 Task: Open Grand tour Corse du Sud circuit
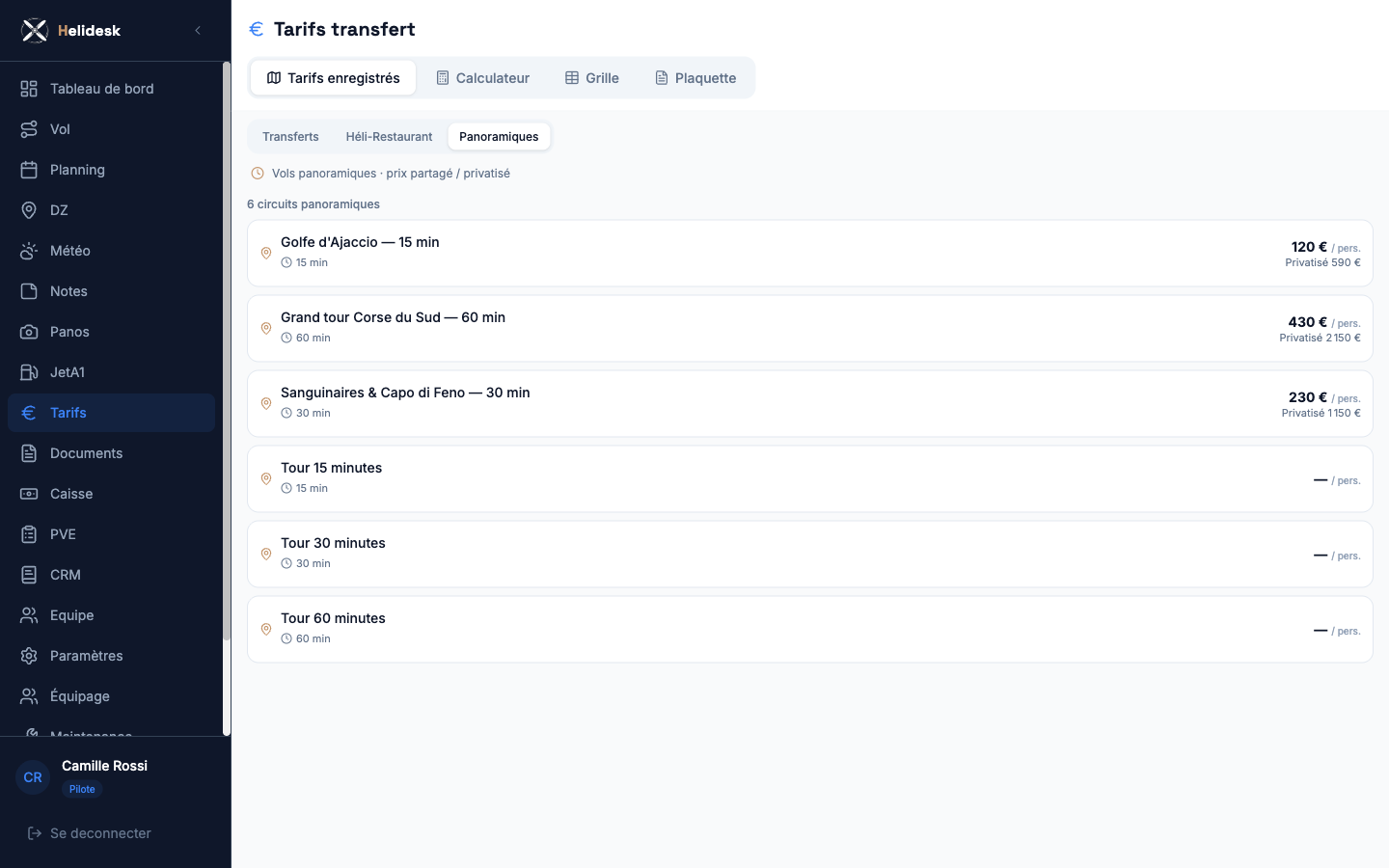click(x=810, y=329)
